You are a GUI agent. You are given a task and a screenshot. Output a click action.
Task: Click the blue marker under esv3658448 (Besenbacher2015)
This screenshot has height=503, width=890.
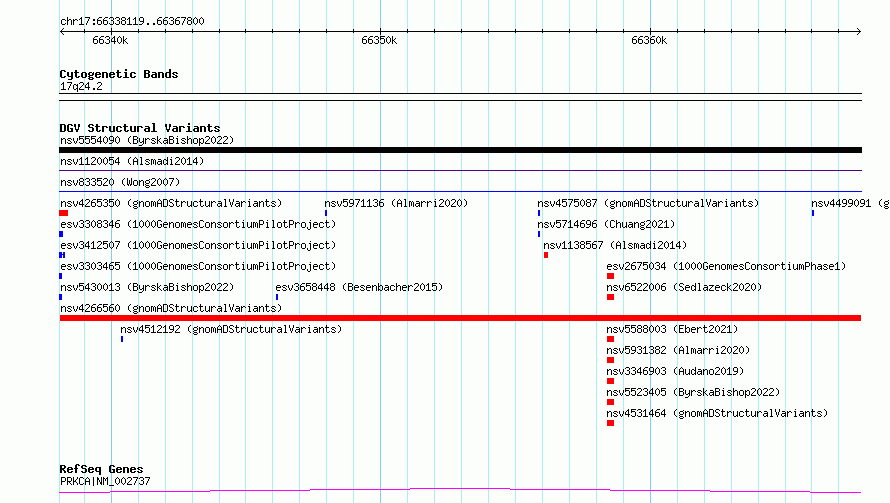[x=277, y=297]
